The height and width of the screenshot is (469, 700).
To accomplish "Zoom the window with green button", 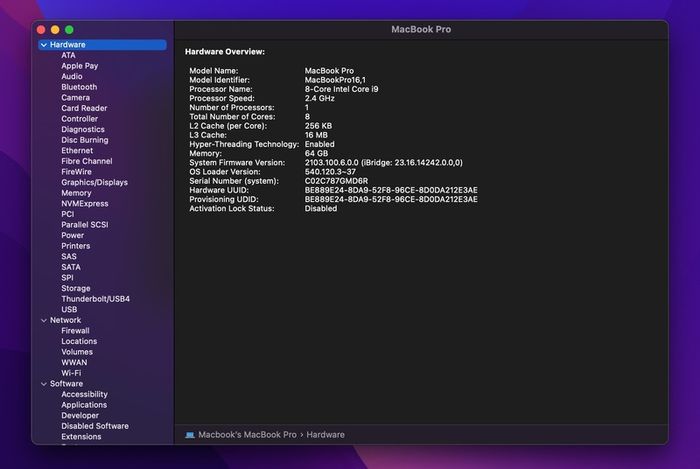I will click(69, 30).
